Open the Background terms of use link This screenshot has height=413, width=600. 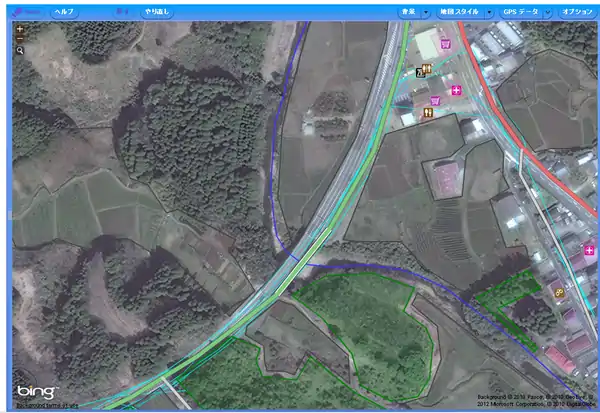[x=46, y=404]
